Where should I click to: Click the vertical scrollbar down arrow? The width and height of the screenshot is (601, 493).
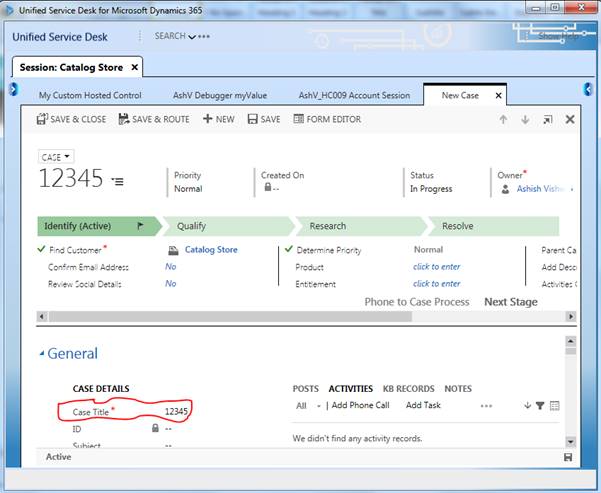click(x=571, y=442)
